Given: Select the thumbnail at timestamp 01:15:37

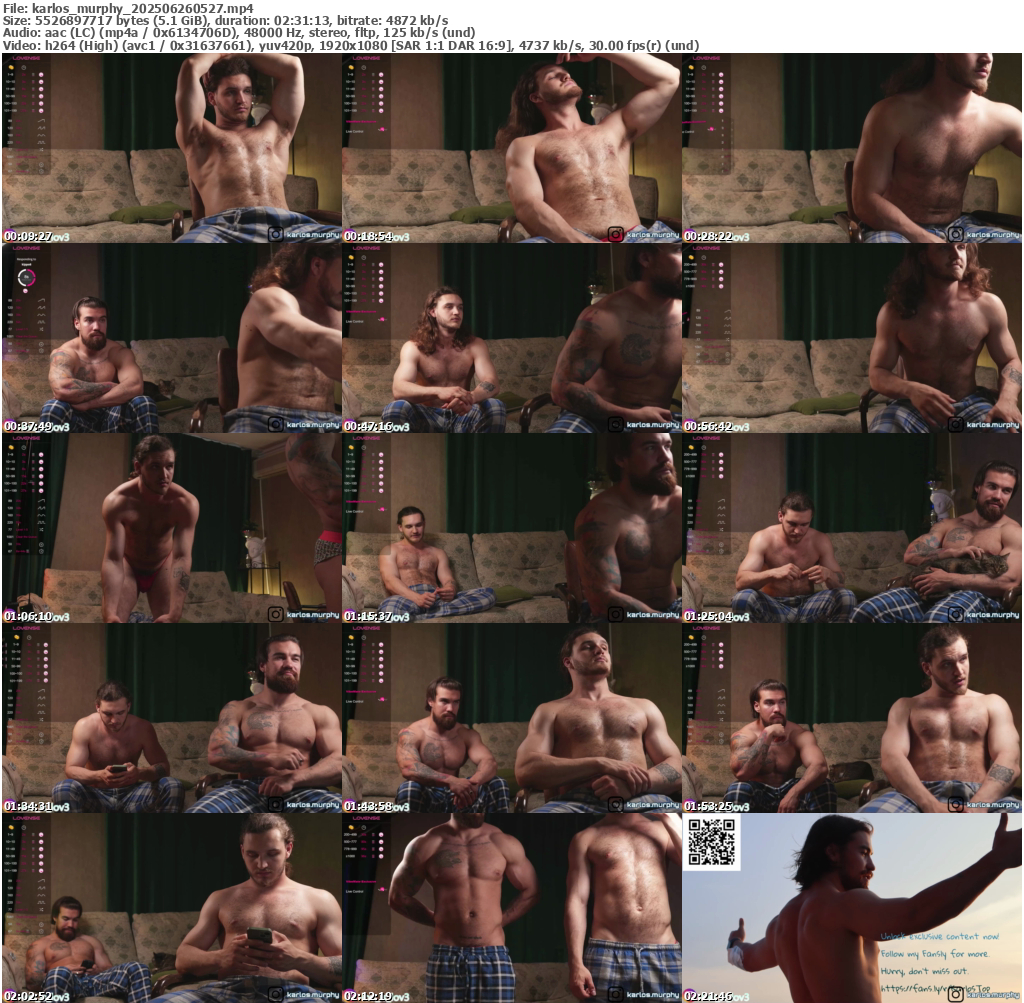Looking at the screenshot, I should coord(512,527).
